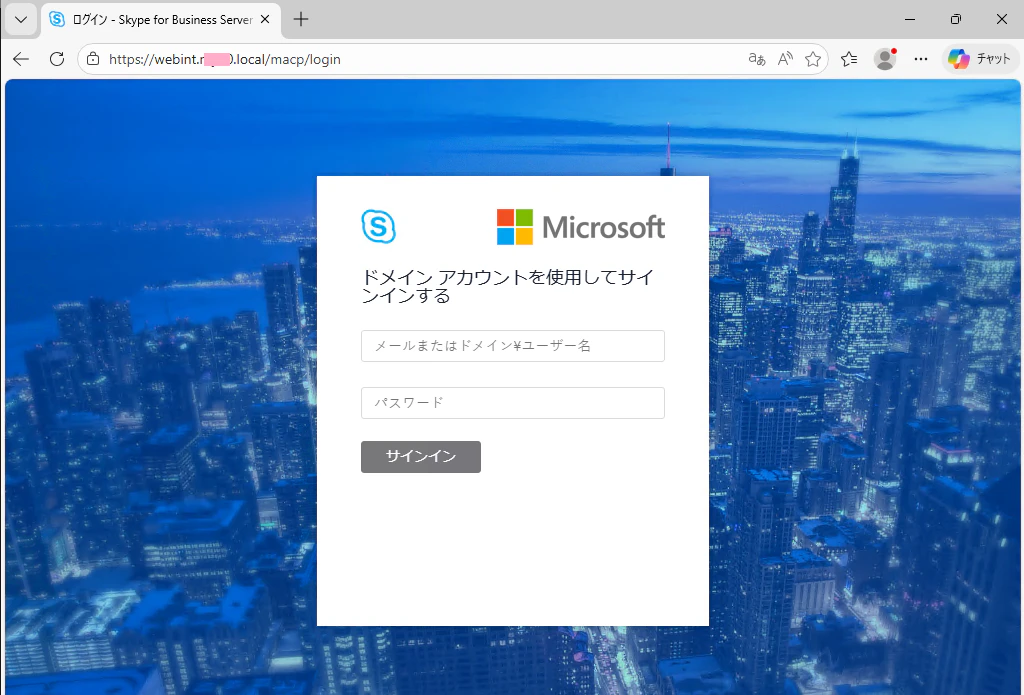
Task: Close the browser window
Action: (x=1002, y=20)
